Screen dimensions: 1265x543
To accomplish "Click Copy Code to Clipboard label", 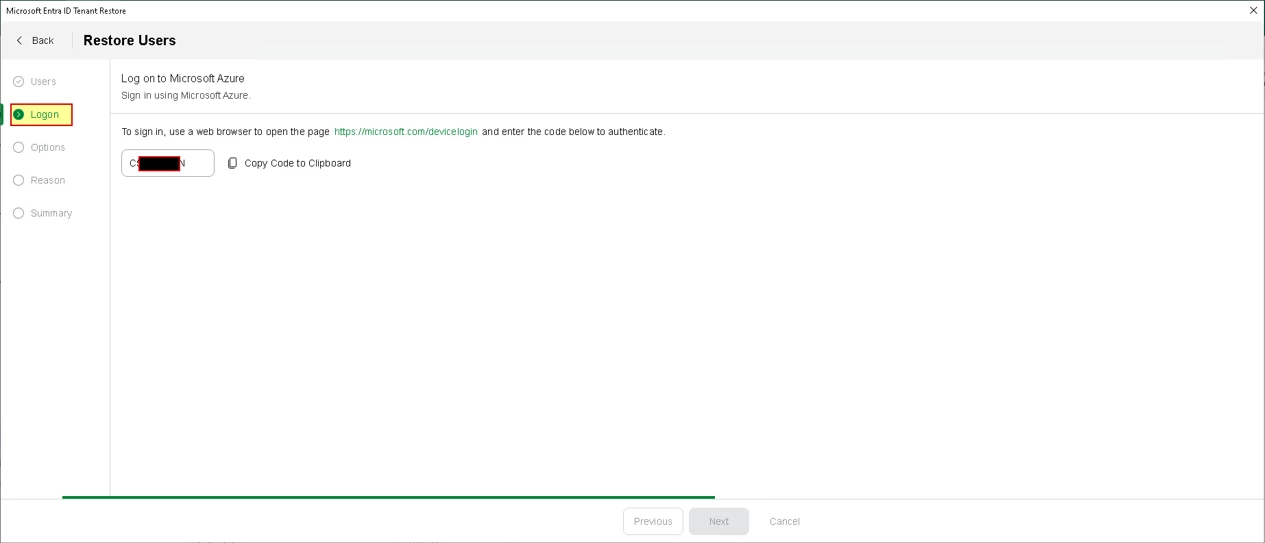I will 298,163.
